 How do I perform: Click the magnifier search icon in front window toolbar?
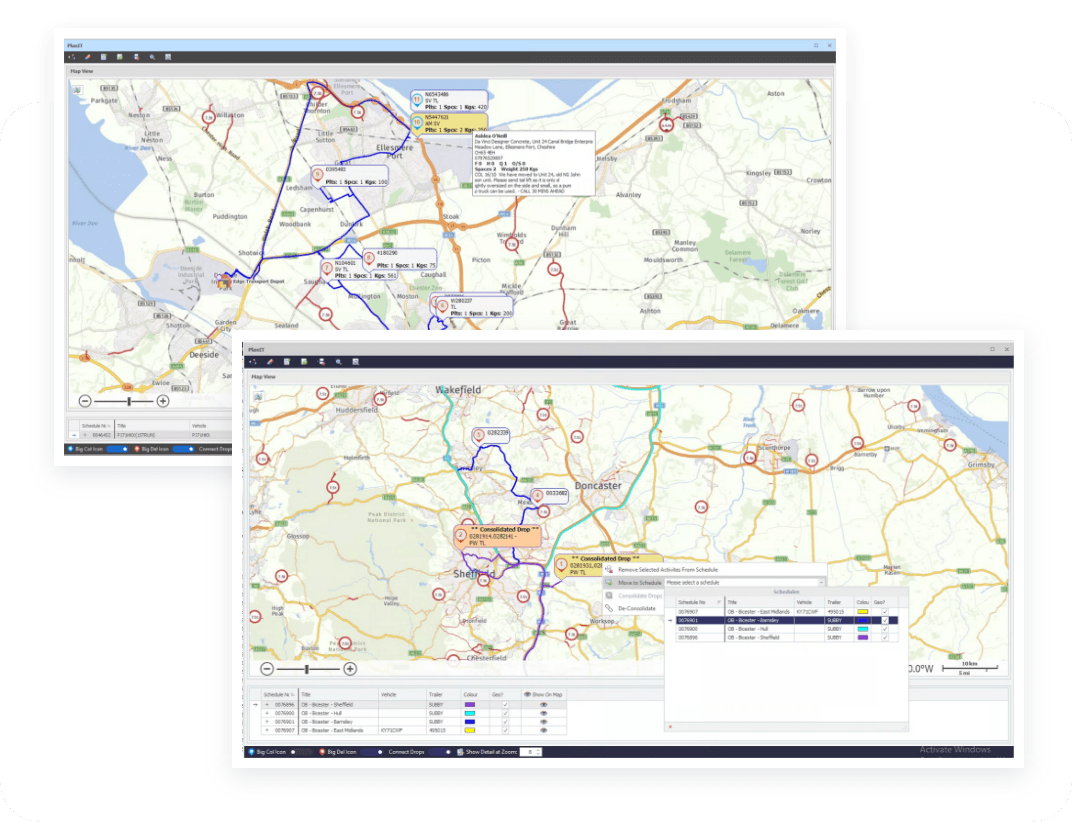(x=338, y=361)
